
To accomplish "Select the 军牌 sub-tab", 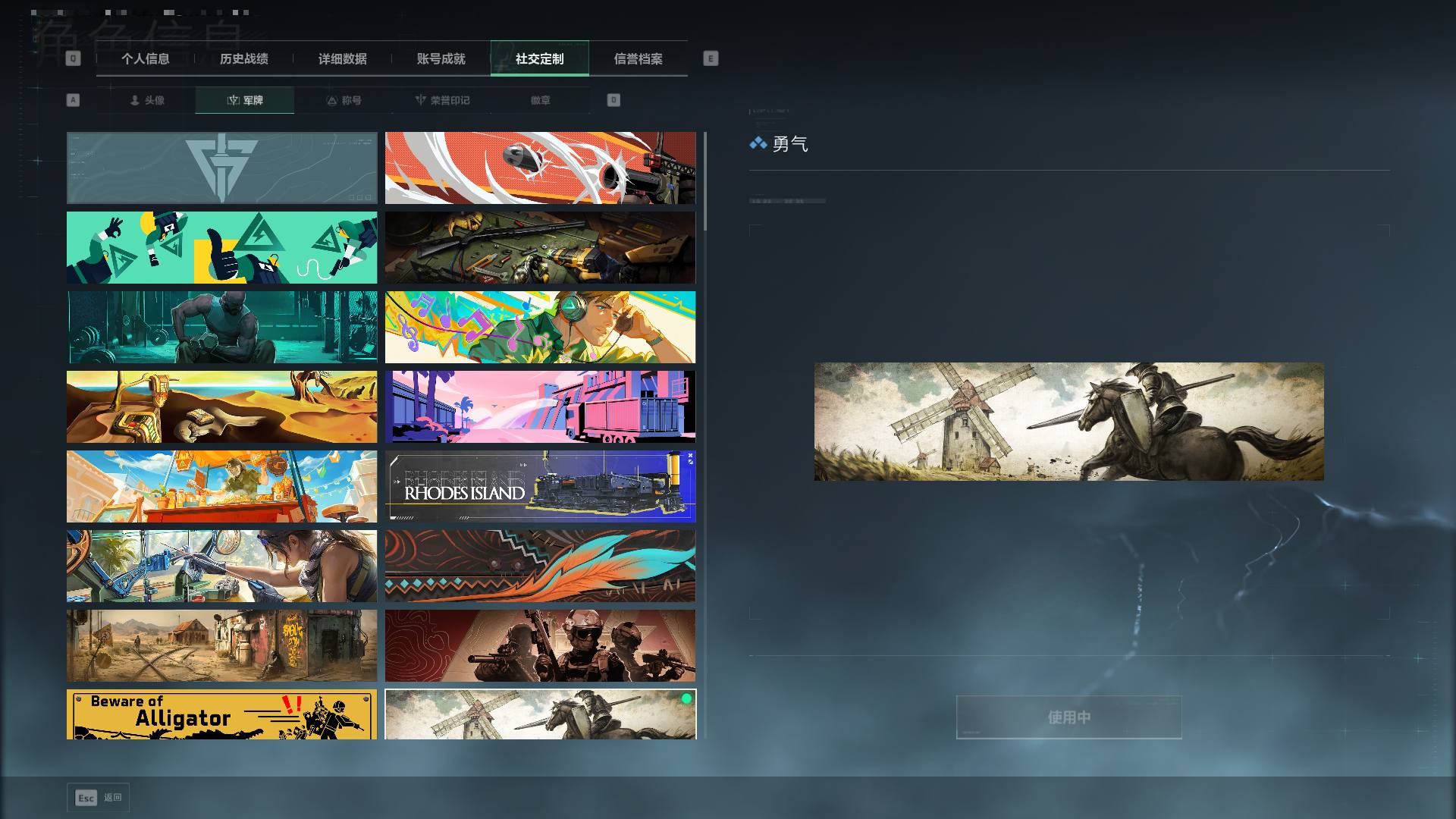I will (x=245, y=100).
